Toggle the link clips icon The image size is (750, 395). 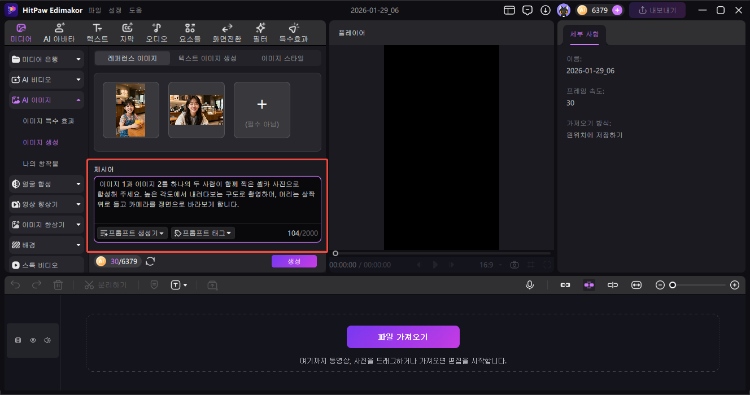click(565, 285)
